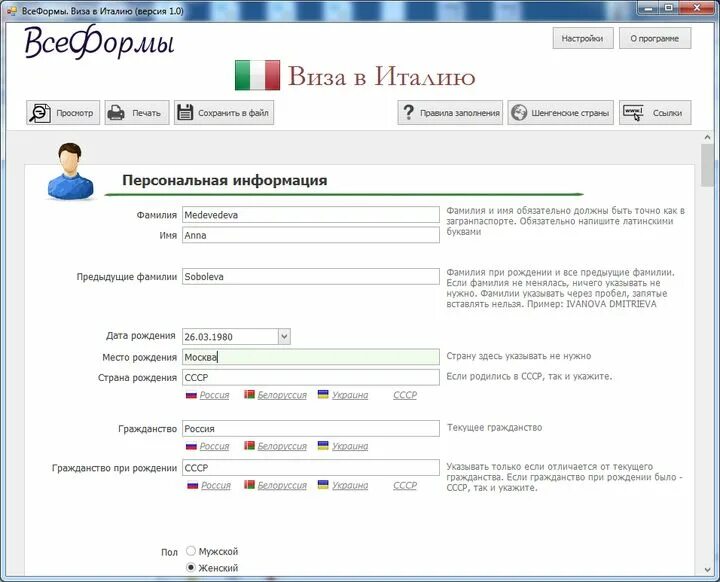Select Россия link under Гражданство
This screenshot has width=720, height=582.
pyautogui.click(x=214, y=446)
